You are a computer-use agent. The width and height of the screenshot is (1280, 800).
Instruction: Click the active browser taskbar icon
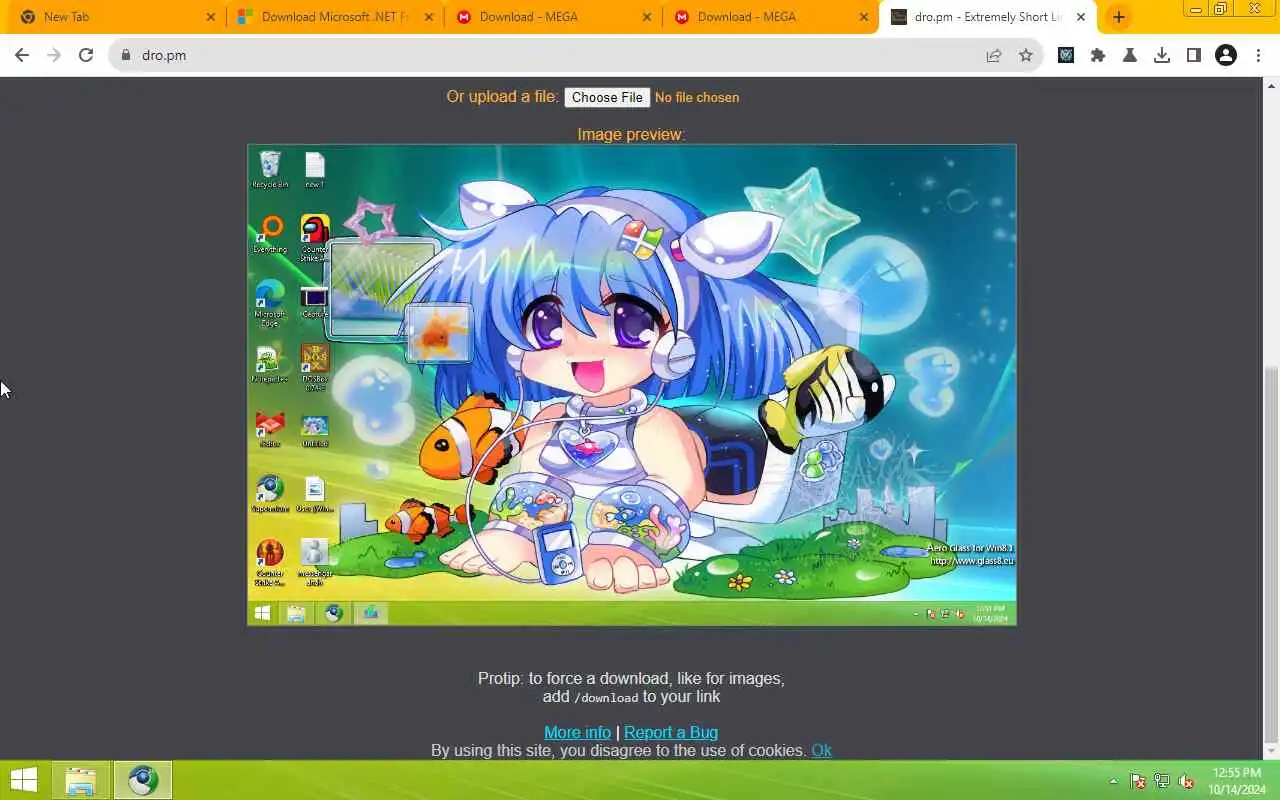(142, 780)
